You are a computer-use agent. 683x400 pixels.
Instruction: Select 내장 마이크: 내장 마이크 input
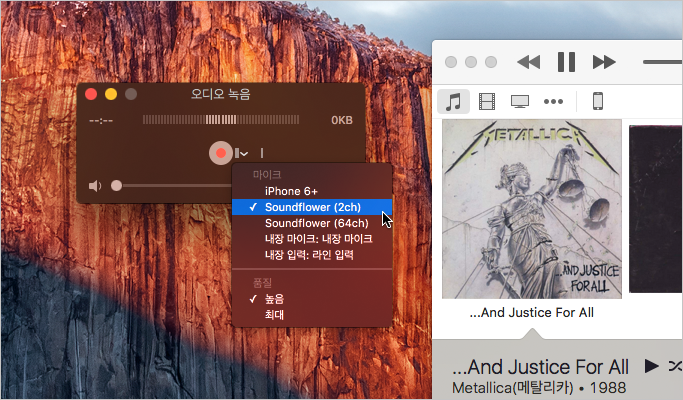click(x=312, y=239)
